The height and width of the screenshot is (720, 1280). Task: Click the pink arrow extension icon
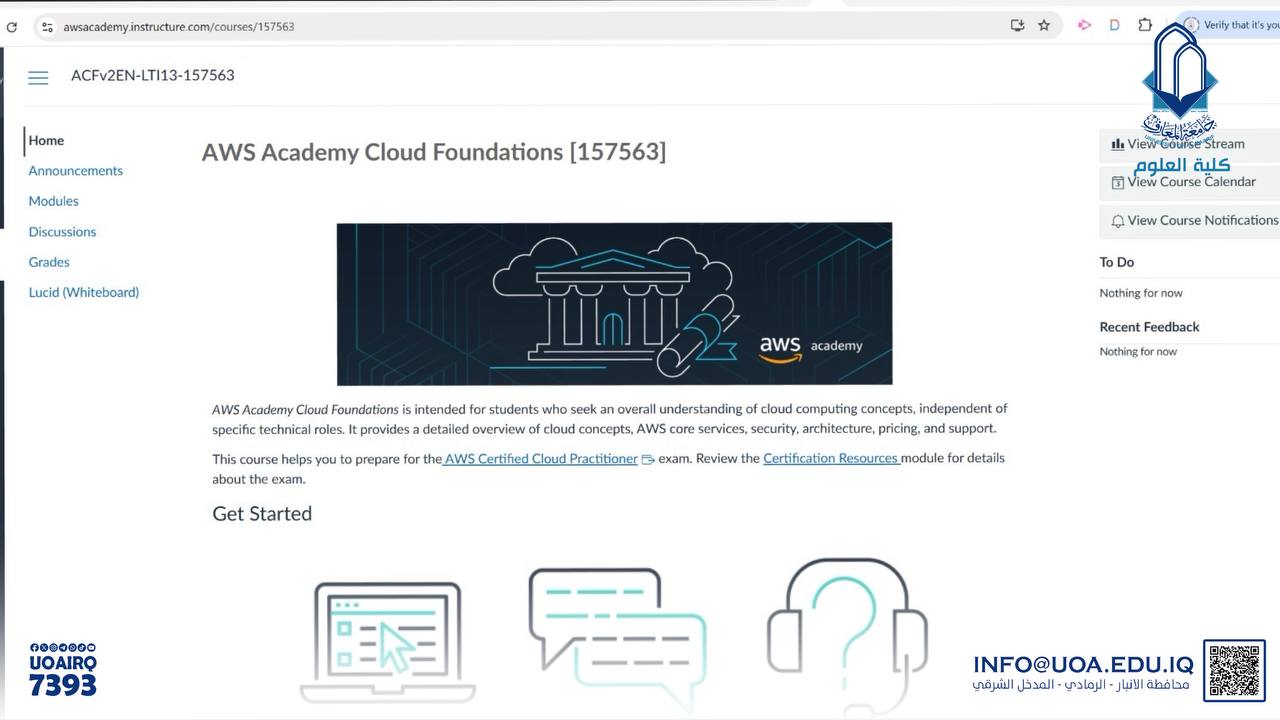point(1084,25)
